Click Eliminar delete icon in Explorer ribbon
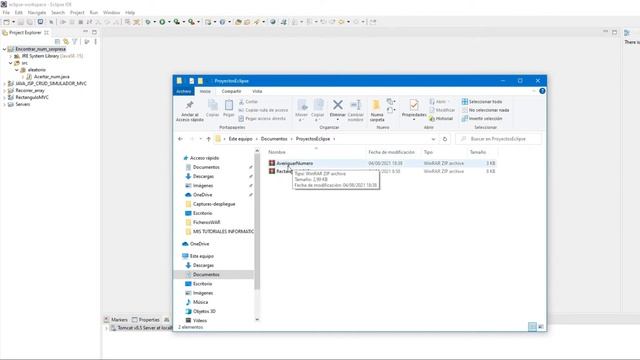 tap(338, 105)
